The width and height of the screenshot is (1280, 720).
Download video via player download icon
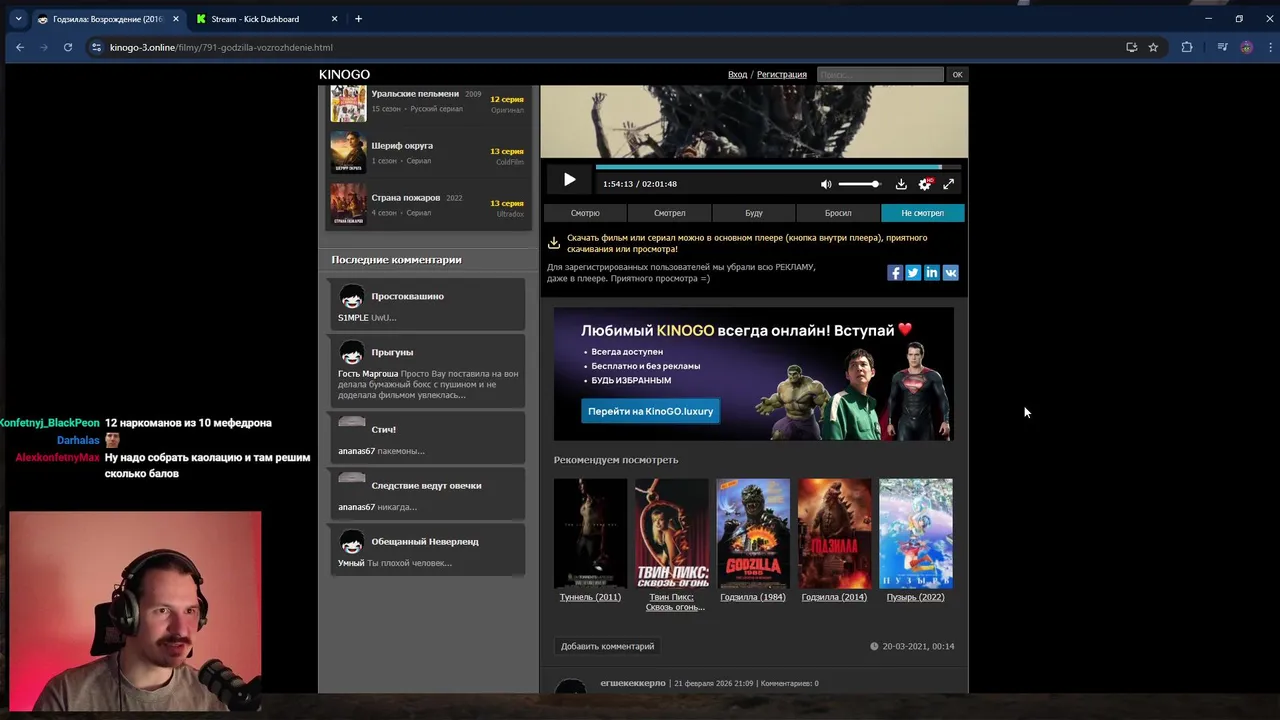pos(901,184)
